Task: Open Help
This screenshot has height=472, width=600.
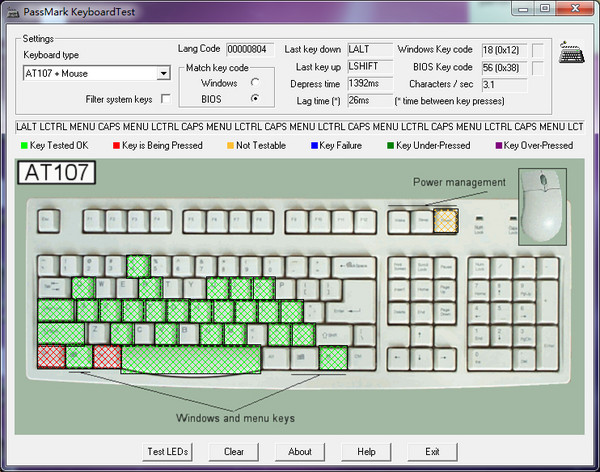Action: tap(366, 452)
